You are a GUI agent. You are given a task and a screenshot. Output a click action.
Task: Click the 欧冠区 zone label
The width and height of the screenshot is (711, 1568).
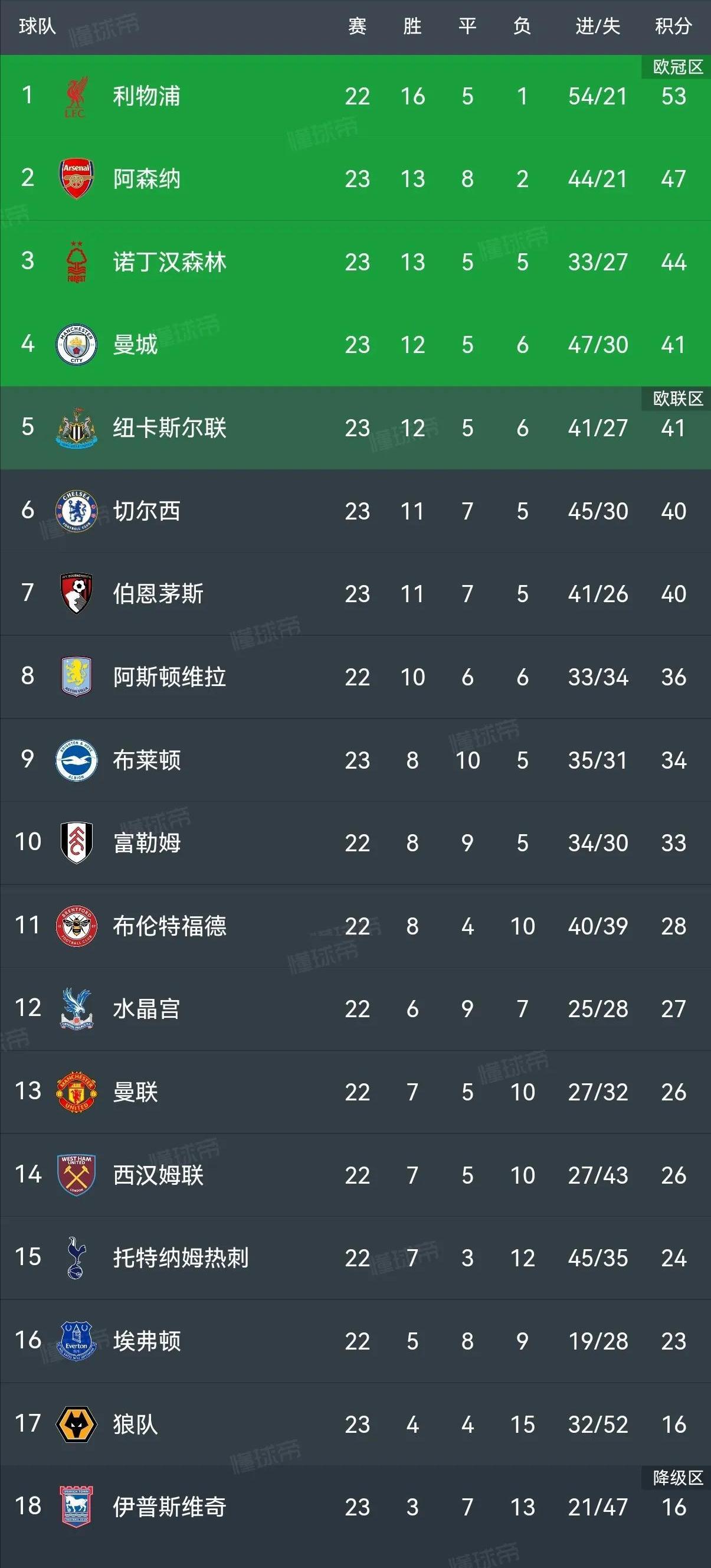pyautogui.click(x=677, y=67)
